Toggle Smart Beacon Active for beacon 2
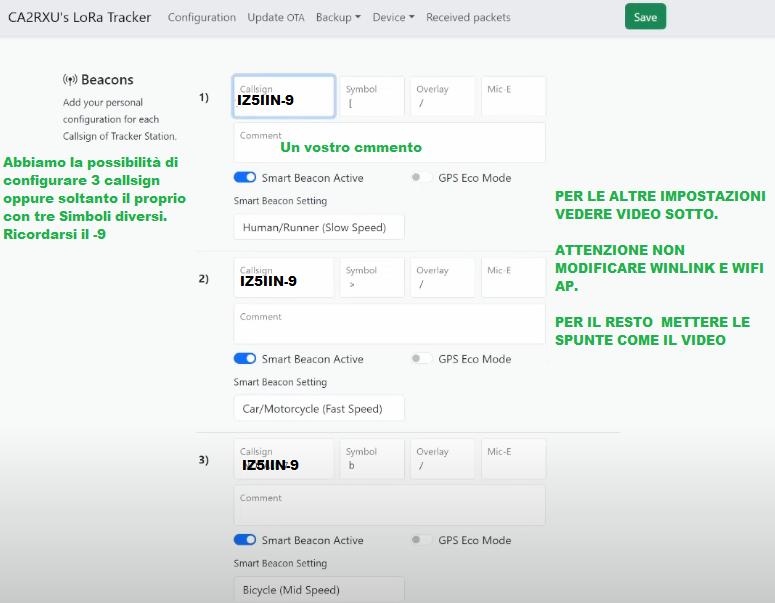 pyautogui.click(x=245, y=359)
